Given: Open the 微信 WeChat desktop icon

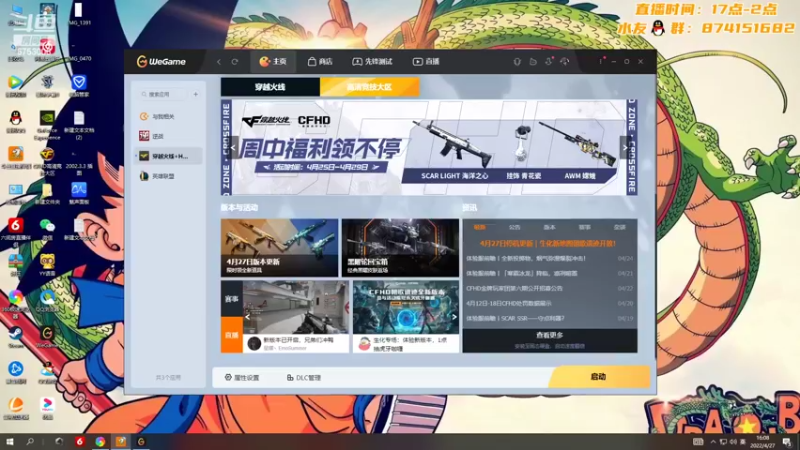Looking at the screenshot, I should pyautogui.click(x=47, y=229).
